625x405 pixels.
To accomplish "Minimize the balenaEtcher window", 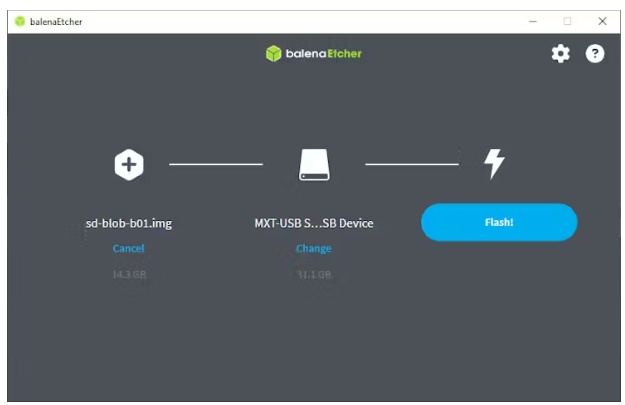I will 532,21.
